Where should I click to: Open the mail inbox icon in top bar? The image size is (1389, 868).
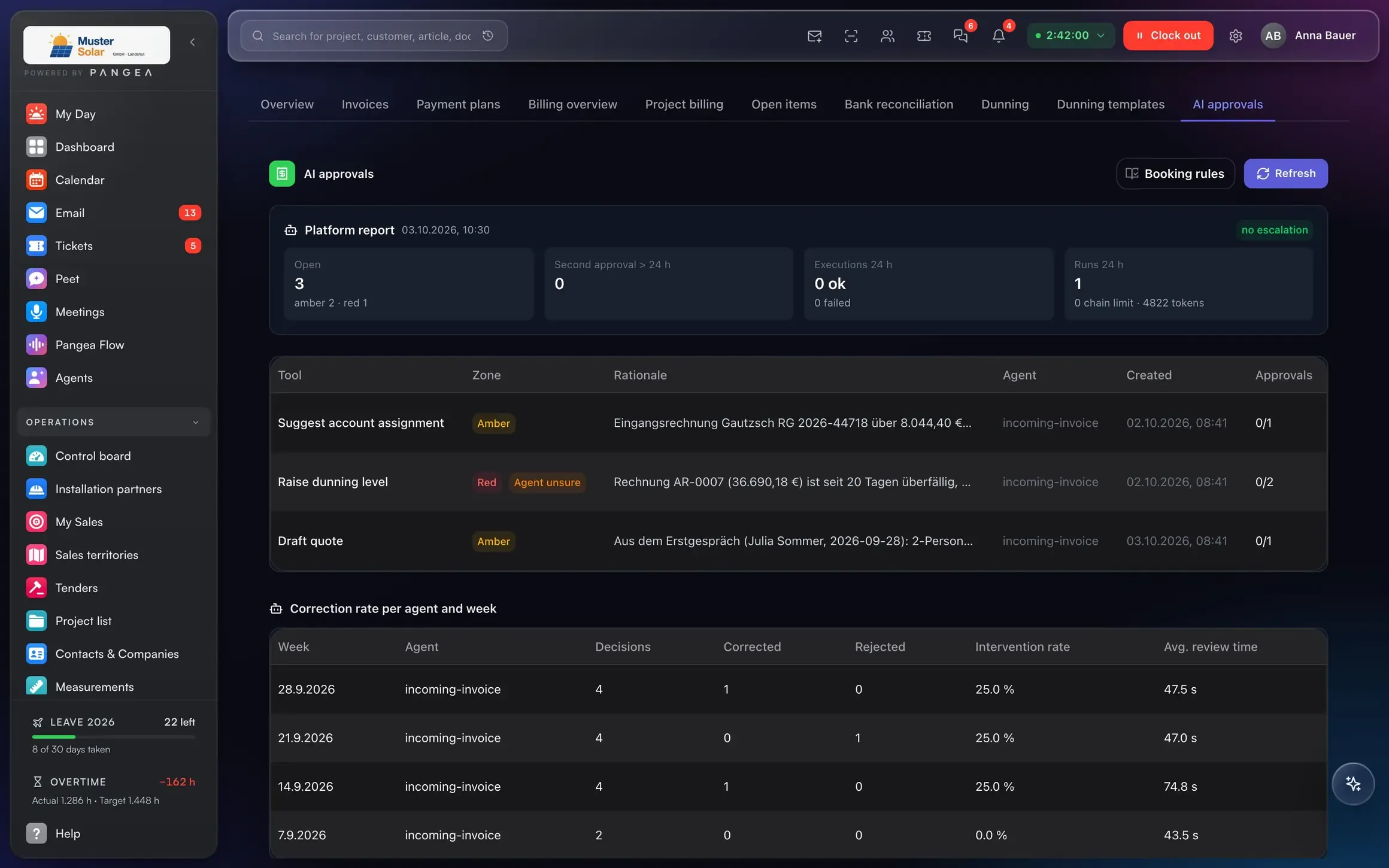point(814,36)
